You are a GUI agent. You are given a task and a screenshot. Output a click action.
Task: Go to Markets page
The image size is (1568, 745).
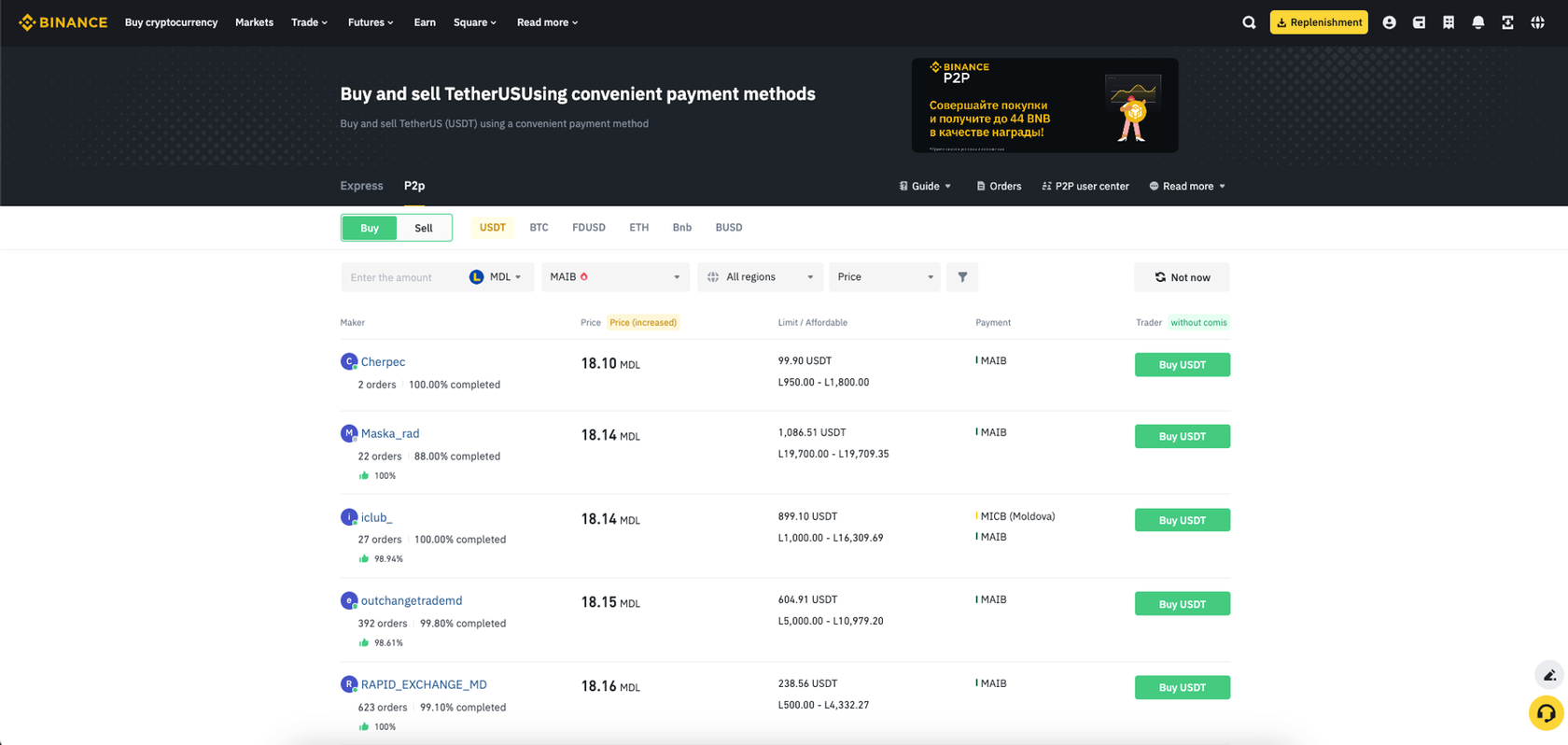pos(254,22)
